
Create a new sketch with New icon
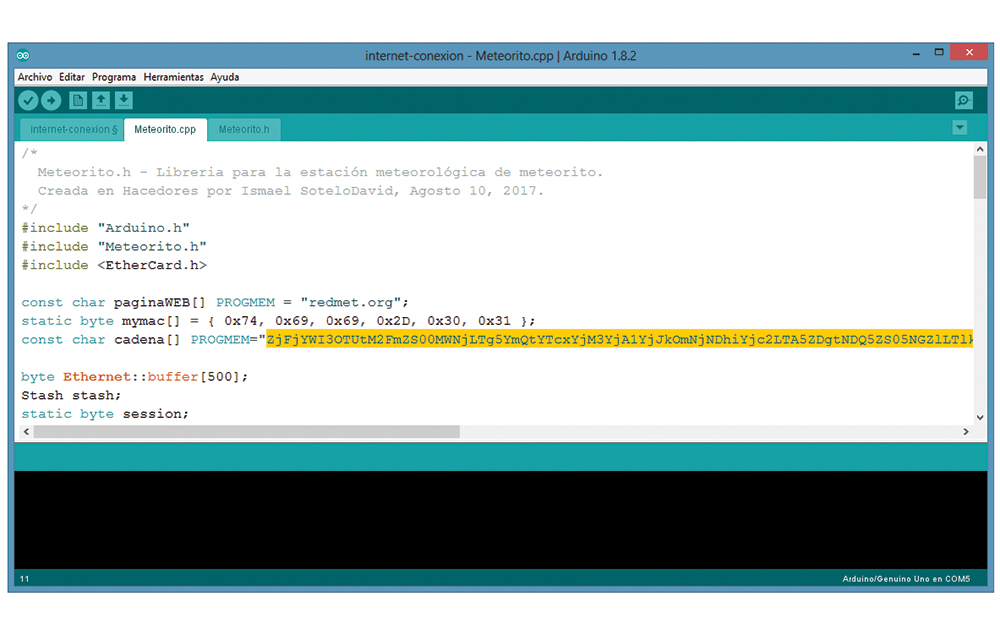click(x=78, y=100)
